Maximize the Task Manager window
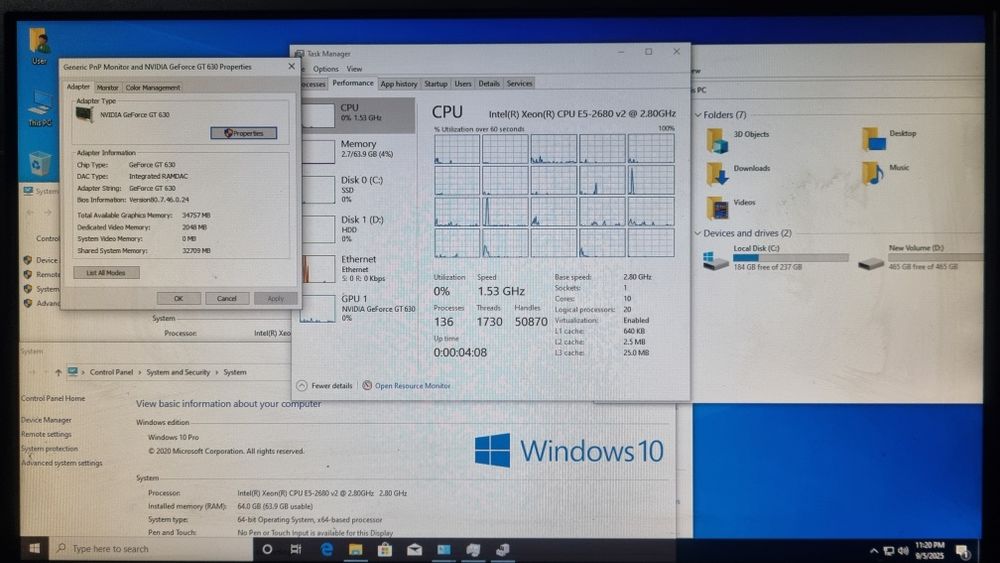 click(649, 52)
